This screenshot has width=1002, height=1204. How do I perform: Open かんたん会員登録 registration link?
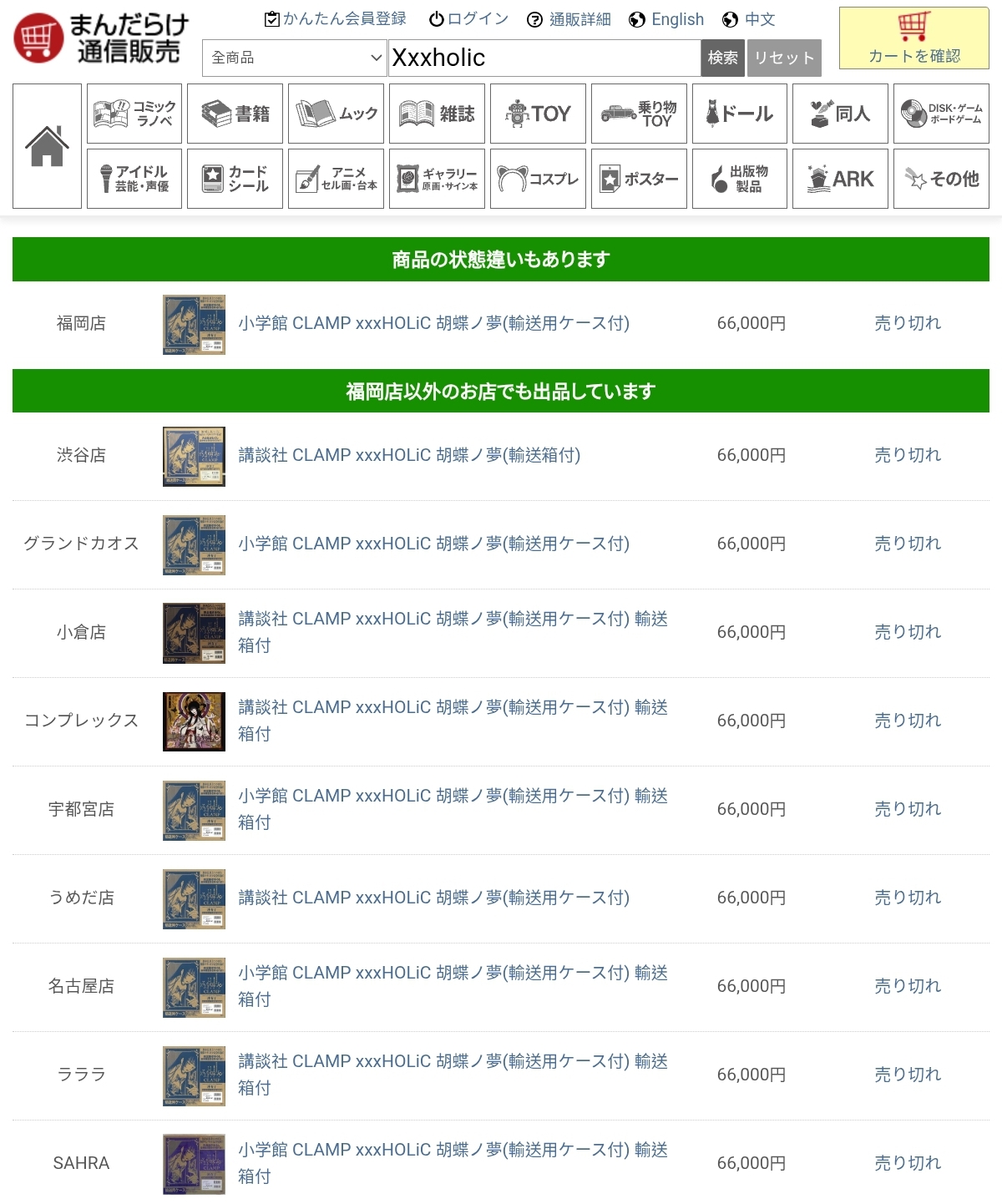335,19
